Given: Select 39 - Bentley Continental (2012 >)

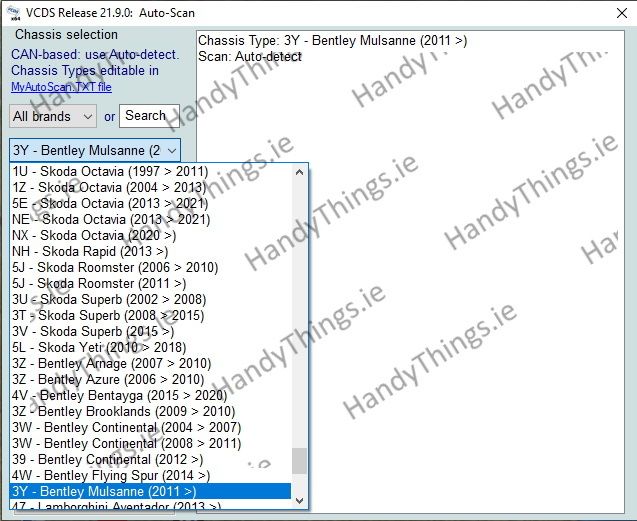Looking at the screenshot, I should (150, 460).
